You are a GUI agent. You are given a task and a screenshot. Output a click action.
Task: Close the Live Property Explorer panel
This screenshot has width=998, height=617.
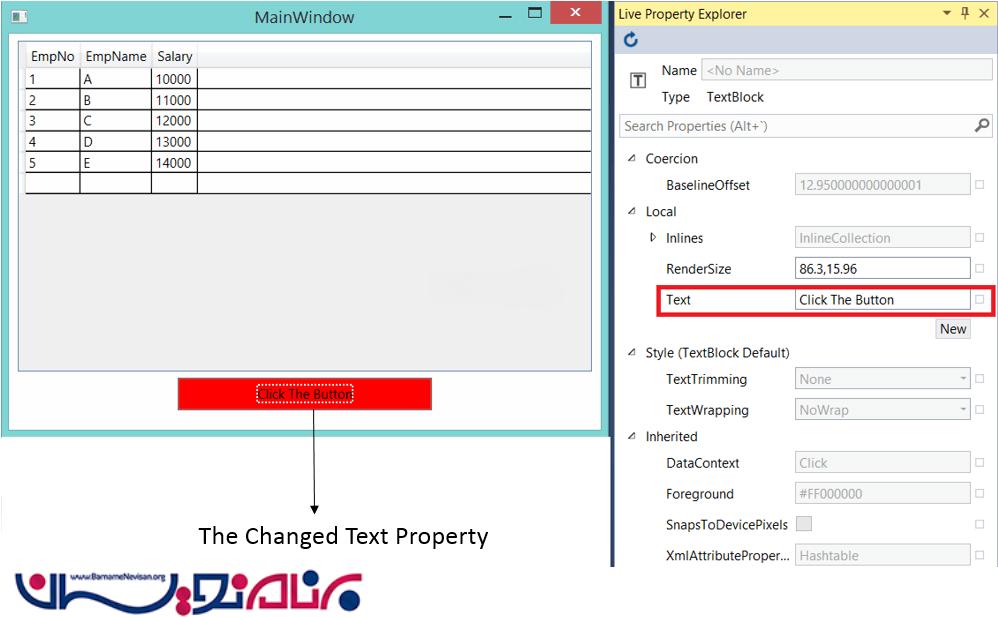(983, 13)
